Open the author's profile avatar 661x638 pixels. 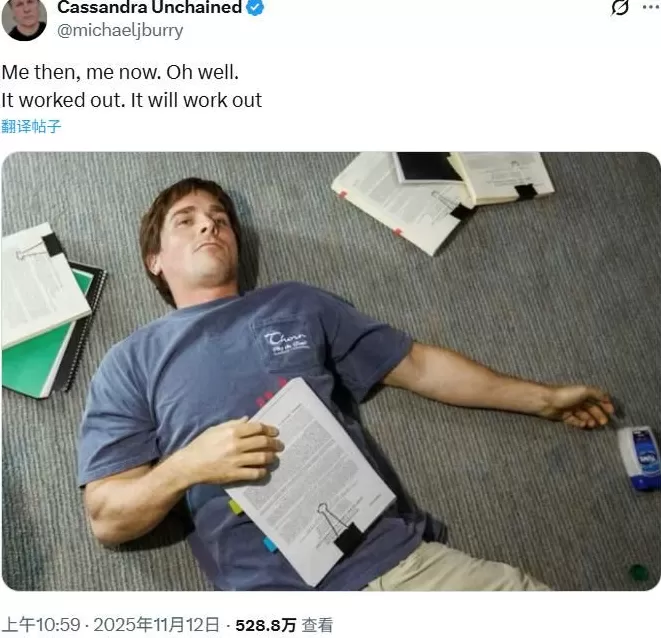24,20
